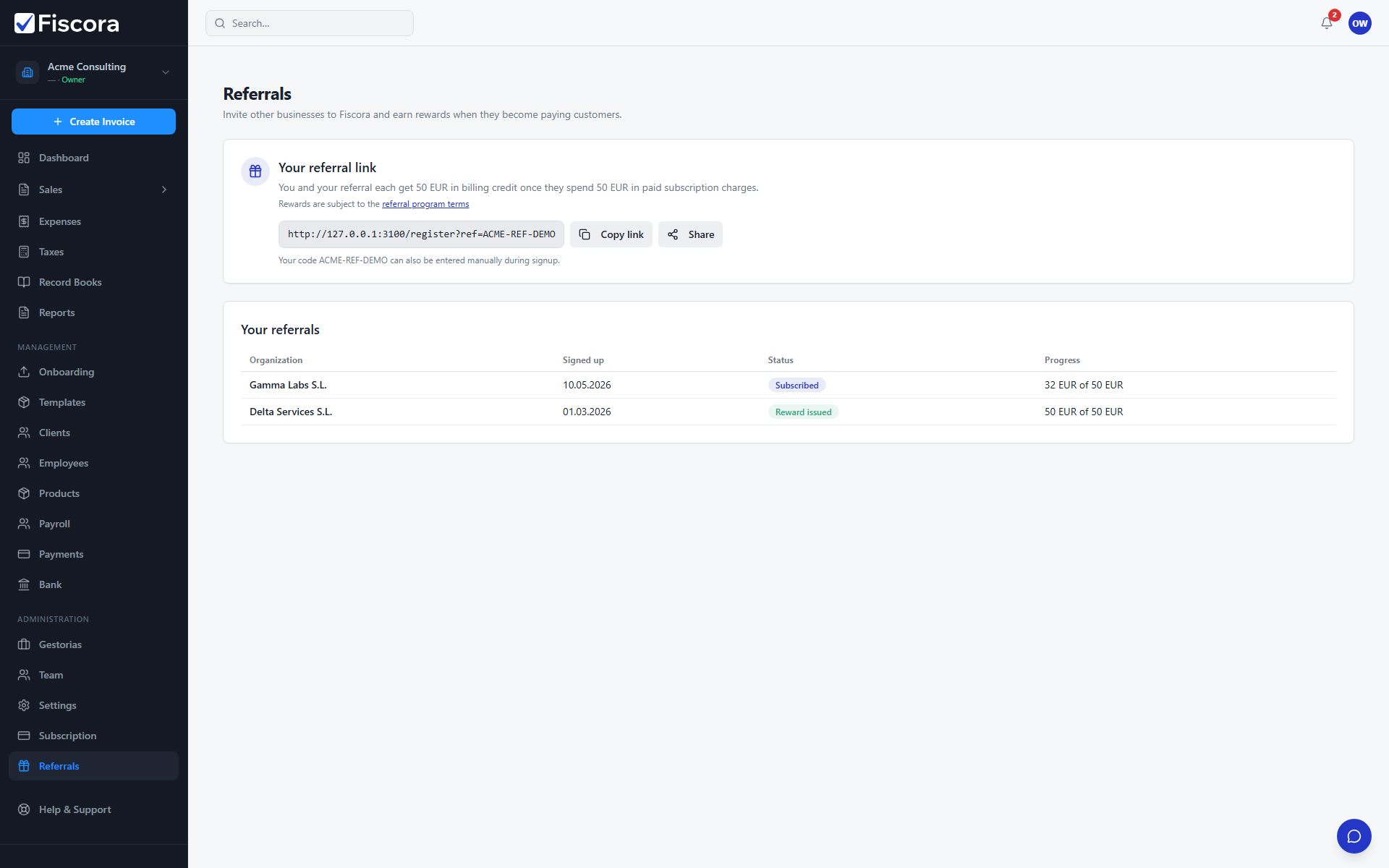Click the Fiscora logo checkmark icon
1389x868 pixels.
pos(25,23)
